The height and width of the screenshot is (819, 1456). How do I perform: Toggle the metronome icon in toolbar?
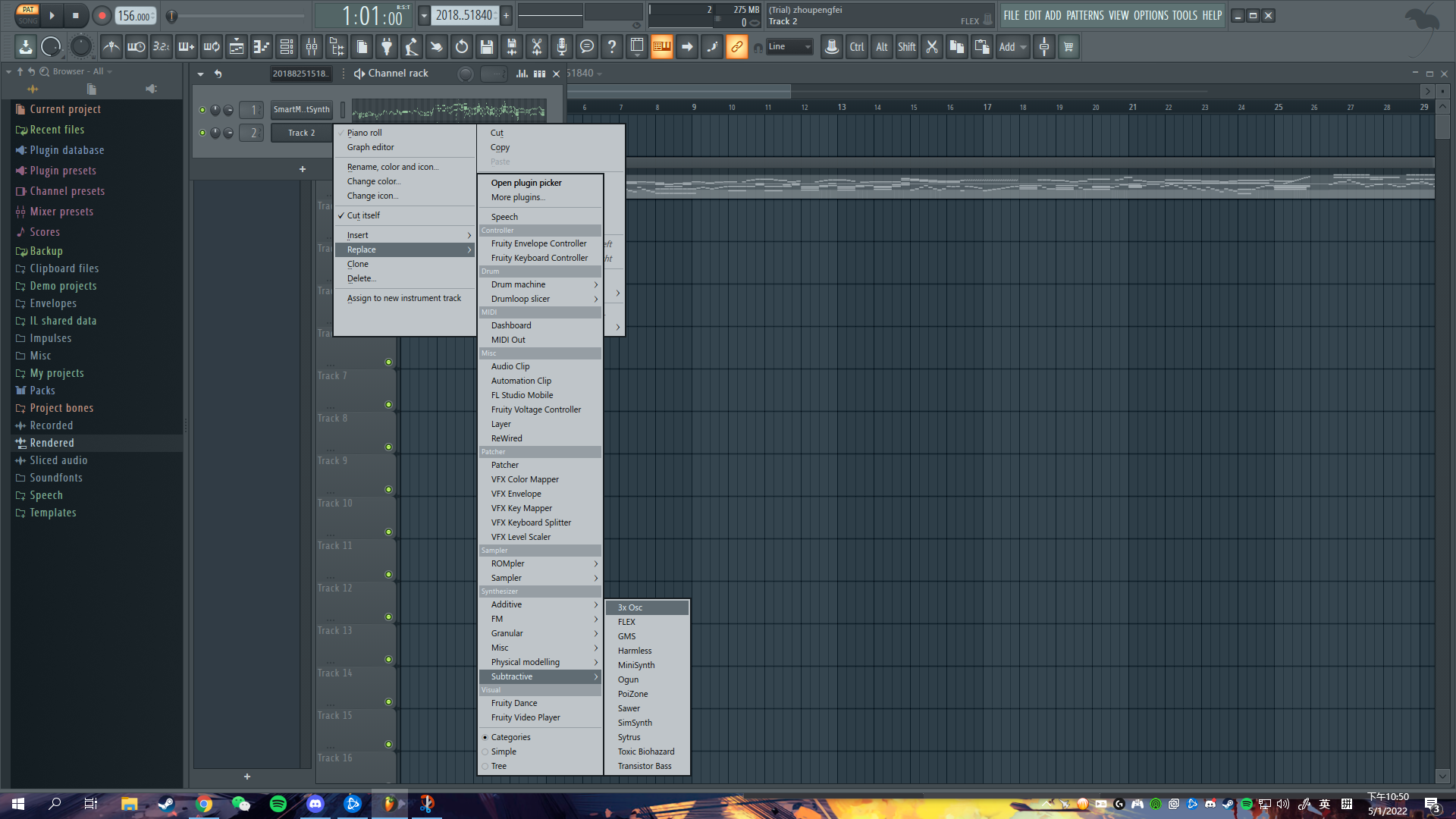click(x=111, y=47)
